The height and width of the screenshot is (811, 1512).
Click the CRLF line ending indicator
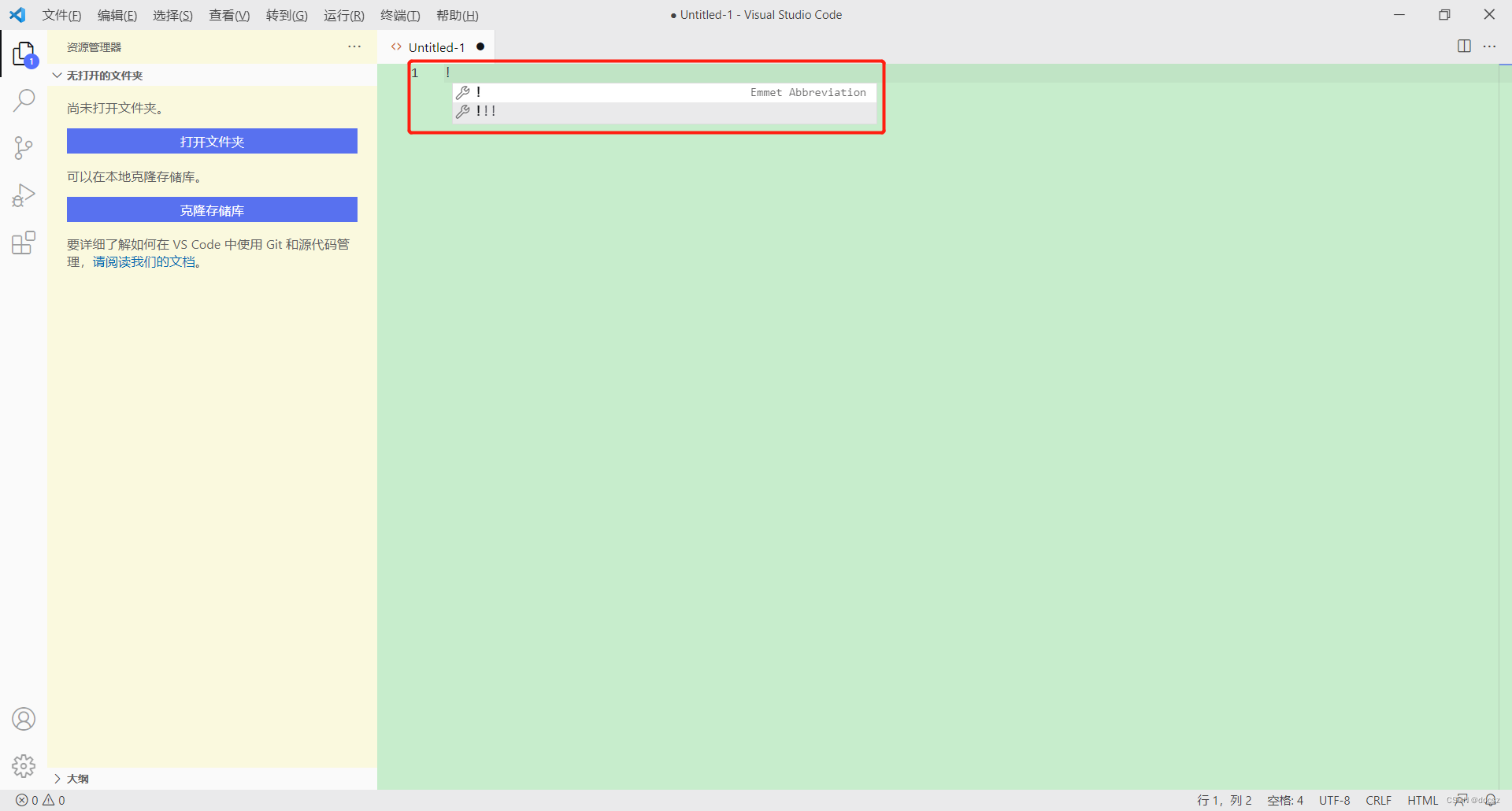point(1378,800)
